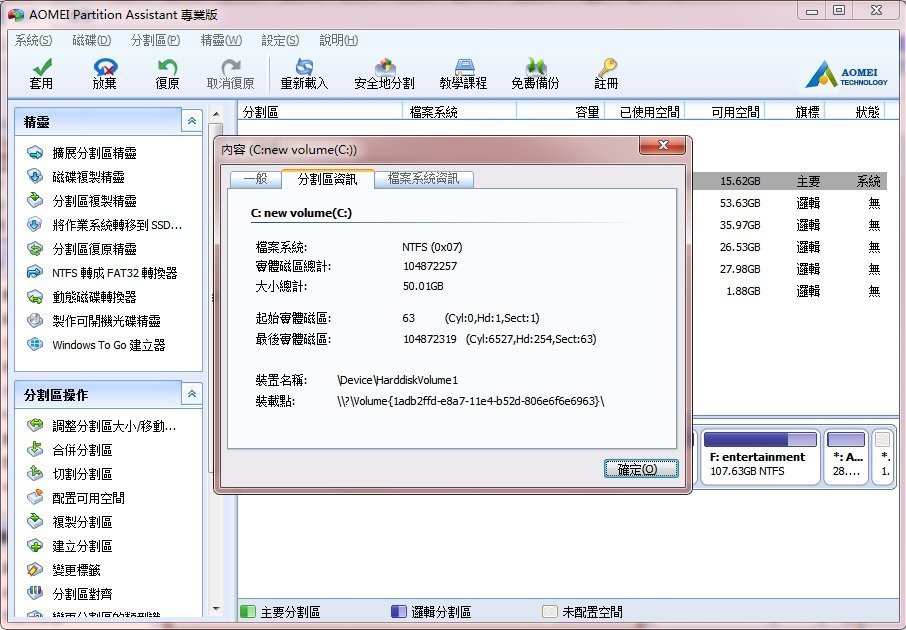Select the 建立分割區 operation
906x630 pixels.
(x=82, y=546)
